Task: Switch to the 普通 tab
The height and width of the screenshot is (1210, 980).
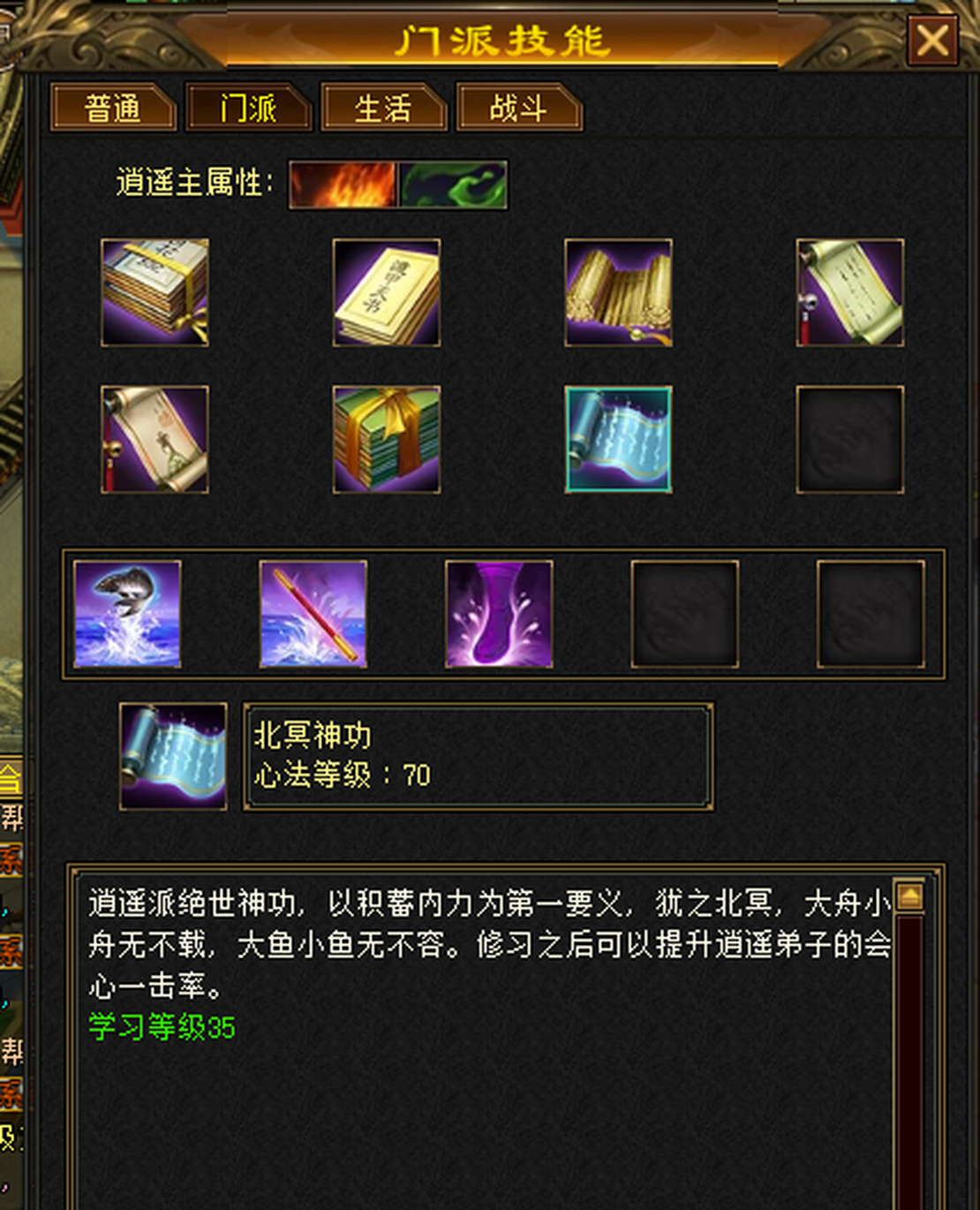Action: (113, 109)
